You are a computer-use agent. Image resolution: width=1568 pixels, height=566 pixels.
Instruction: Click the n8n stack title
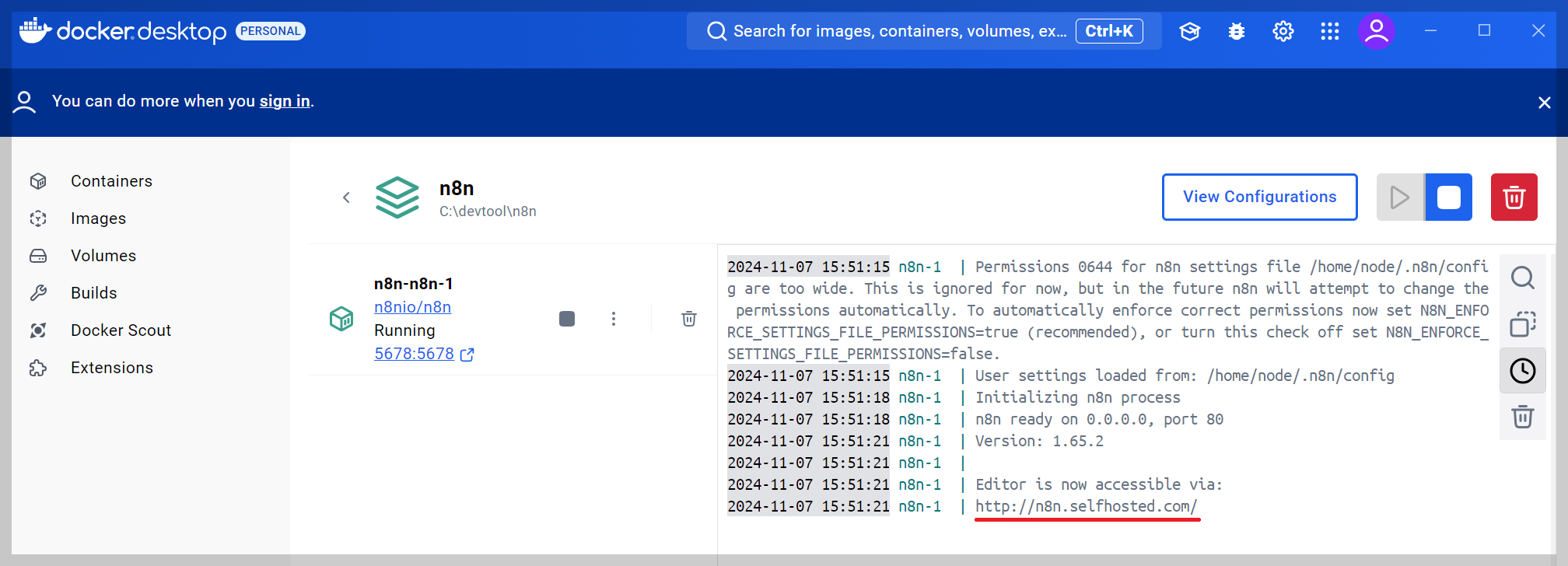(x=457, y=188)
